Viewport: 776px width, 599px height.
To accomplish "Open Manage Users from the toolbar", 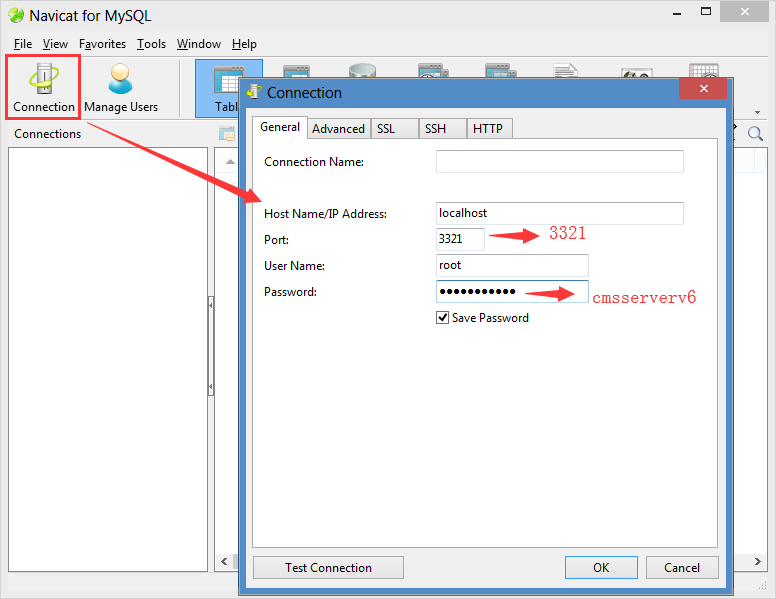I will point(121,88).
